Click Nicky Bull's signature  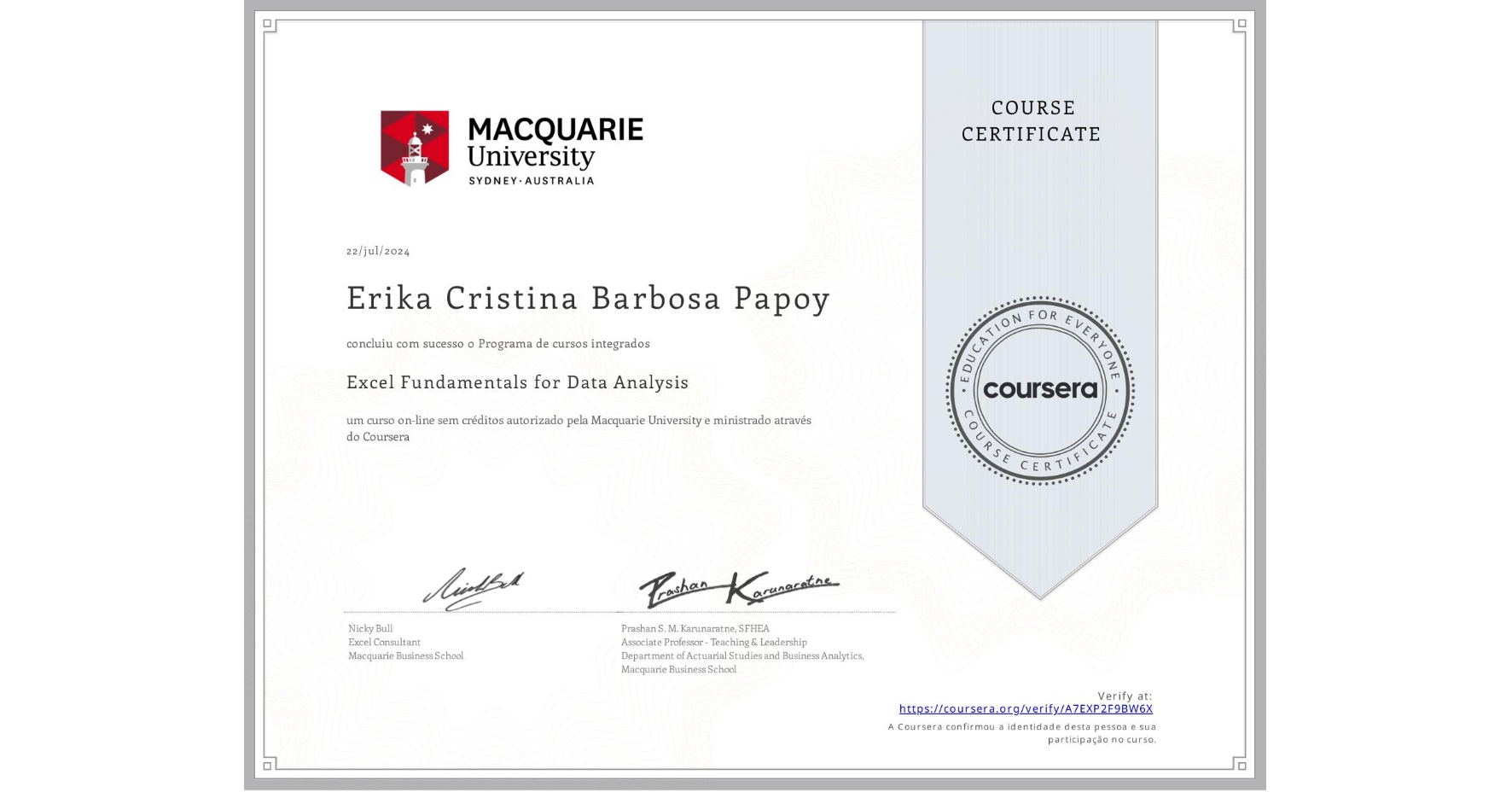[474, 589]
